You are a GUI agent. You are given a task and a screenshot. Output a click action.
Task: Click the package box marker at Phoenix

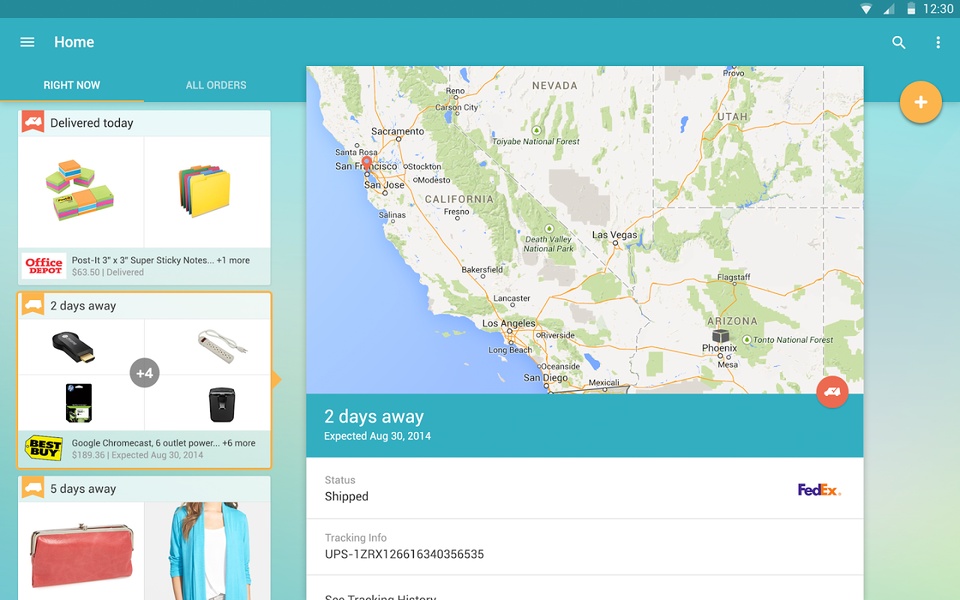(720, 336)
